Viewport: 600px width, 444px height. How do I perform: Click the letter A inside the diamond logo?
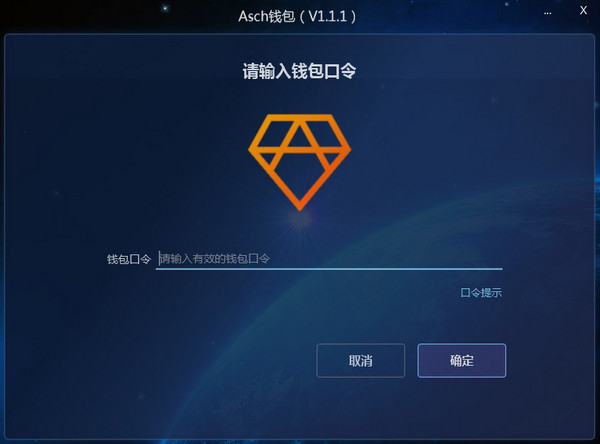[x=300, y=147]
